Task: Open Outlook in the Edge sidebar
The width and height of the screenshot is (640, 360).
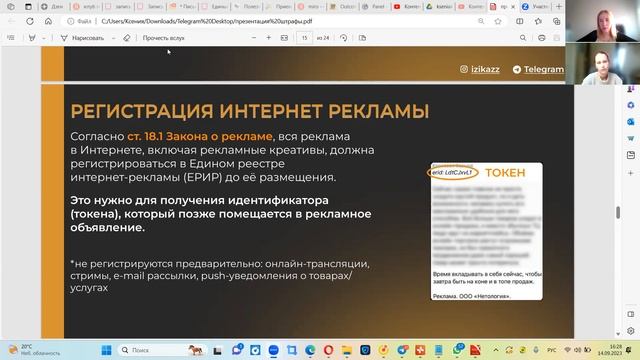Action: [631, 122]
